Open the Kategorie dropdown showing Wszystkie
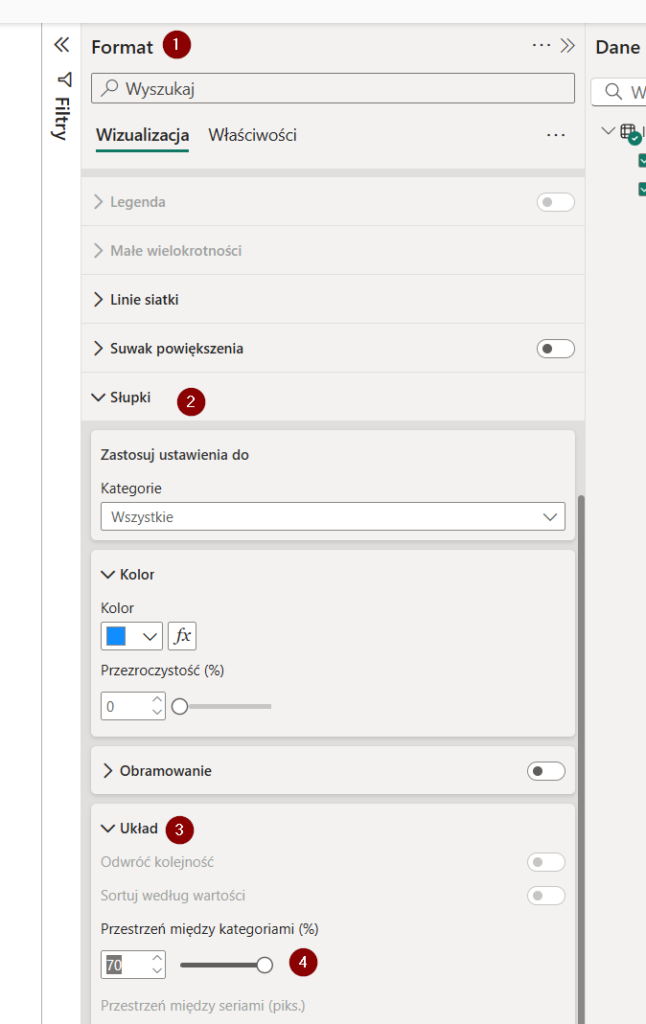 click(332, 517)
